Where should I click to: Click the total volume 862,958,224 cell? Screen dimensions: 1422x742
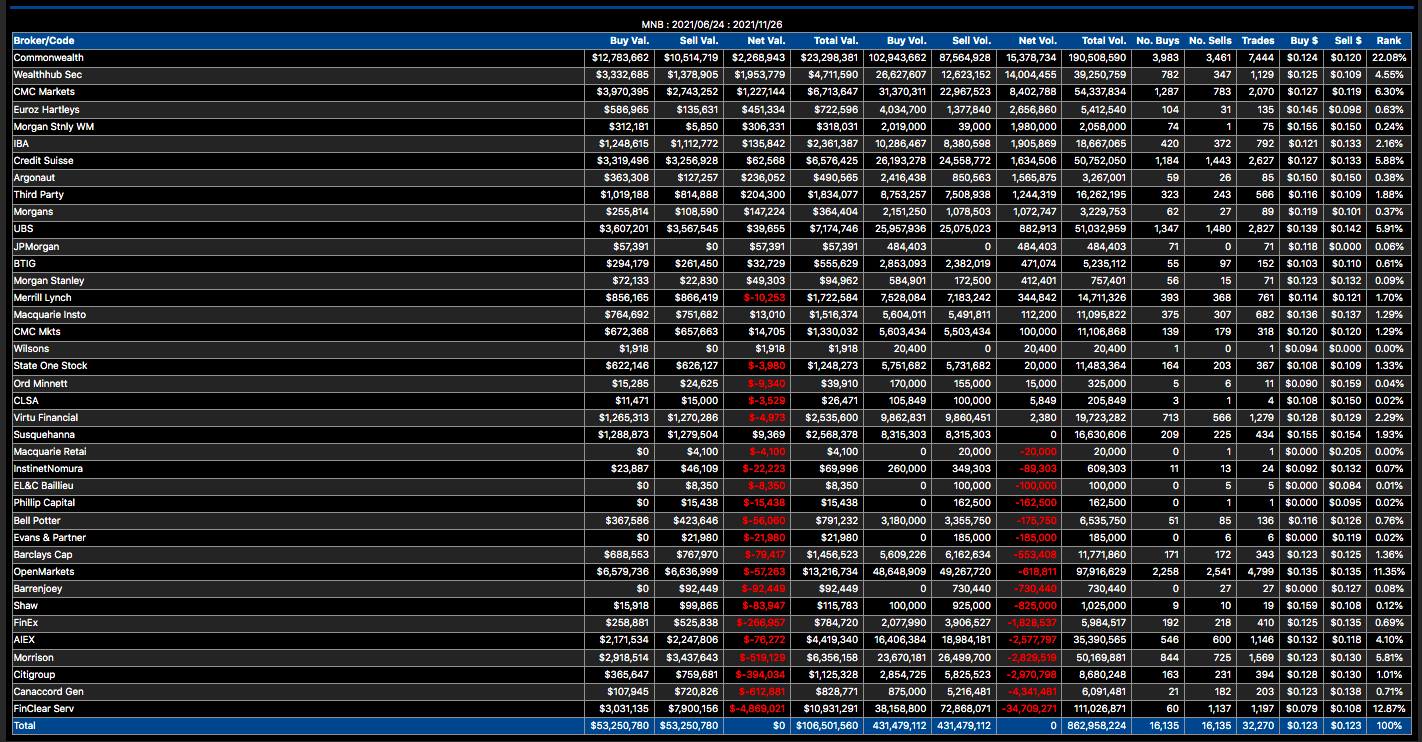[x=1098, y=725]
